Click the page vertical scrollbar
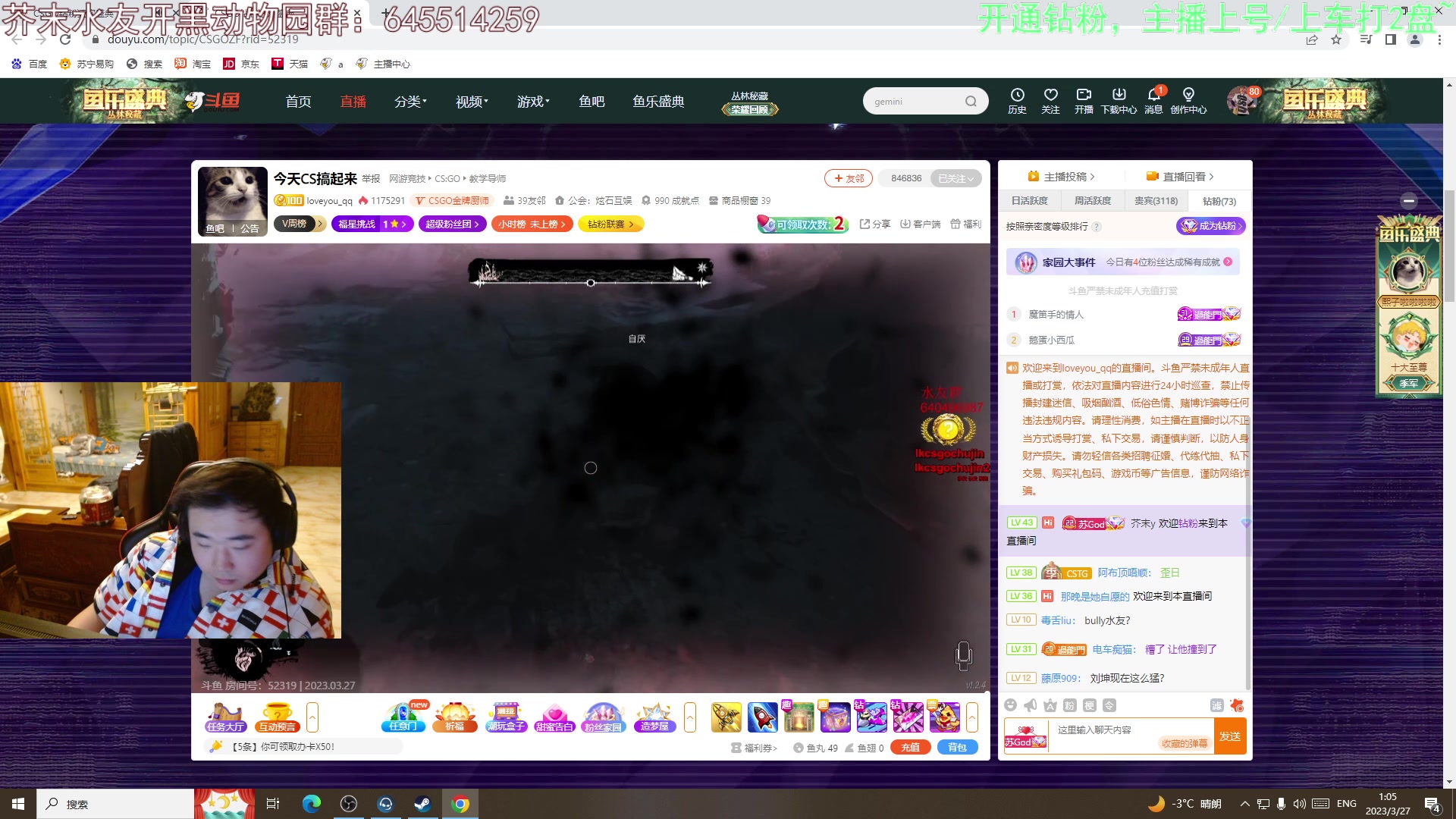 tap(1449, 246)
